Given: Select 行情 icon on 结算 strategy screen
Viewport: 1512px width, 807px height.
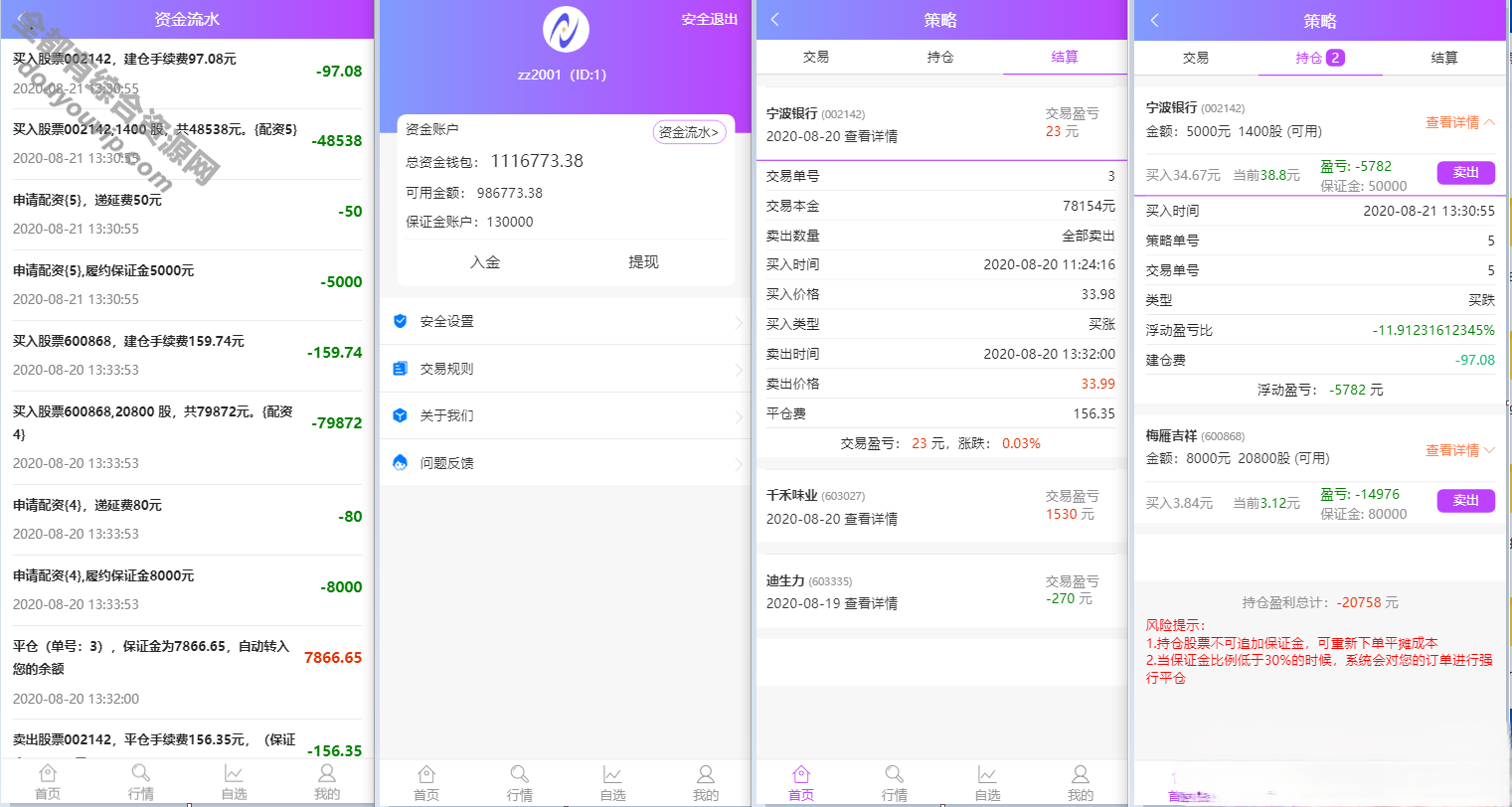Looking at the screenshot, I should (x=895, y=774).
